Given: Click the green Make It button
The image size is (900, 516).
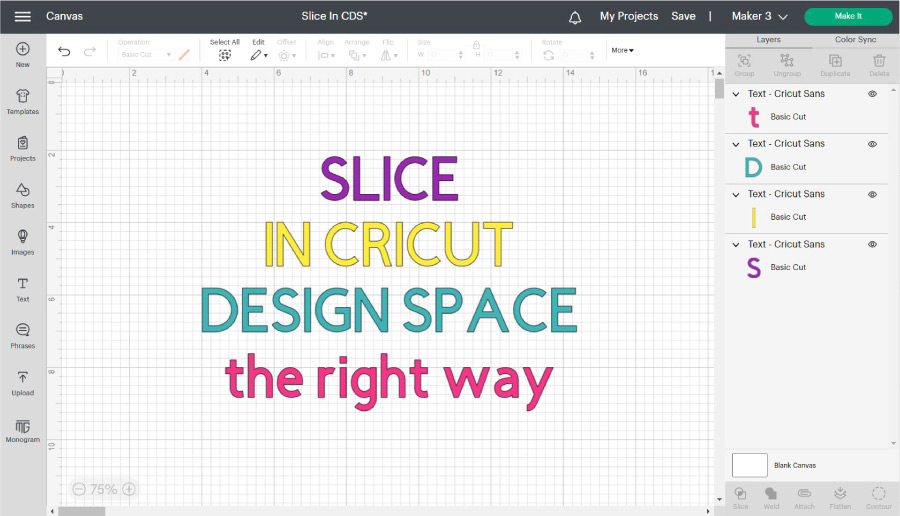Looking at the screenshot, I should 848,16.
